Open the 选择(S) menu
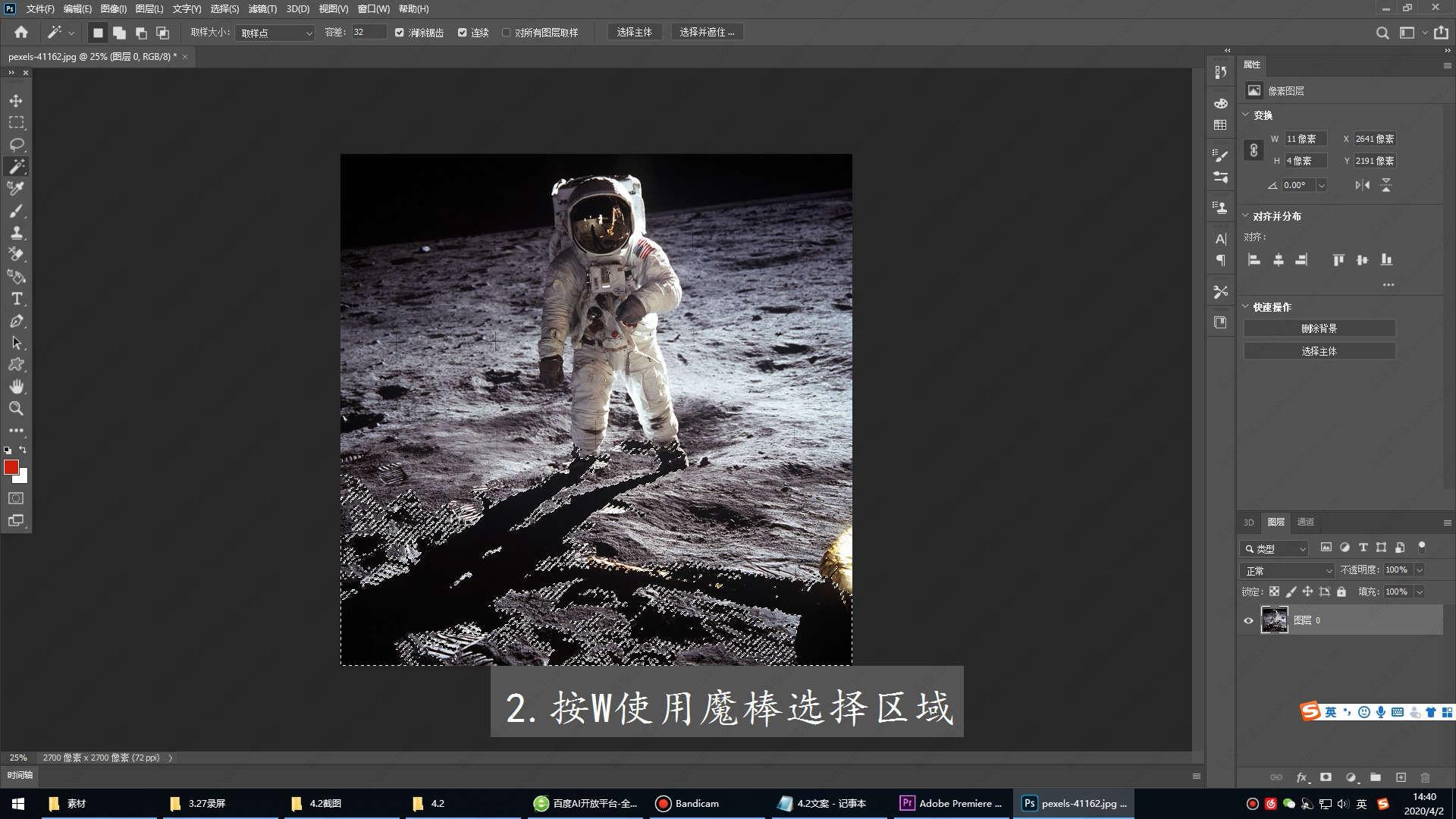The height and width of the screenshot is (819, 1456). 224,9
